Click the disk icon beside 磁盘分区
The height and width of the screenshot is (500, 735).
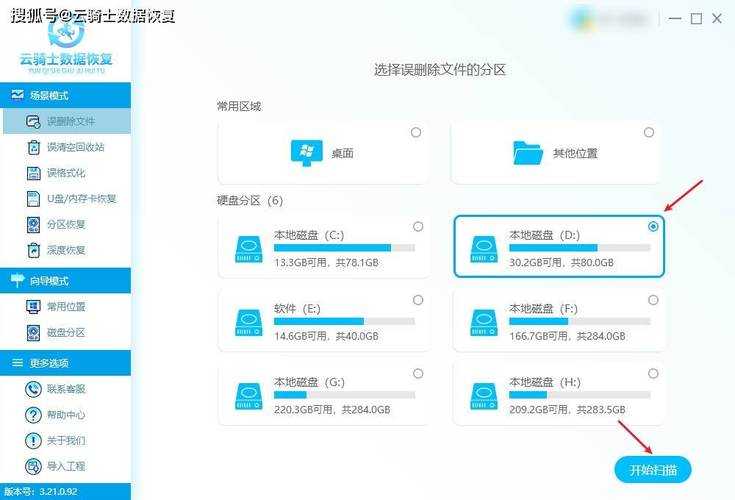[x=33, y=333]
